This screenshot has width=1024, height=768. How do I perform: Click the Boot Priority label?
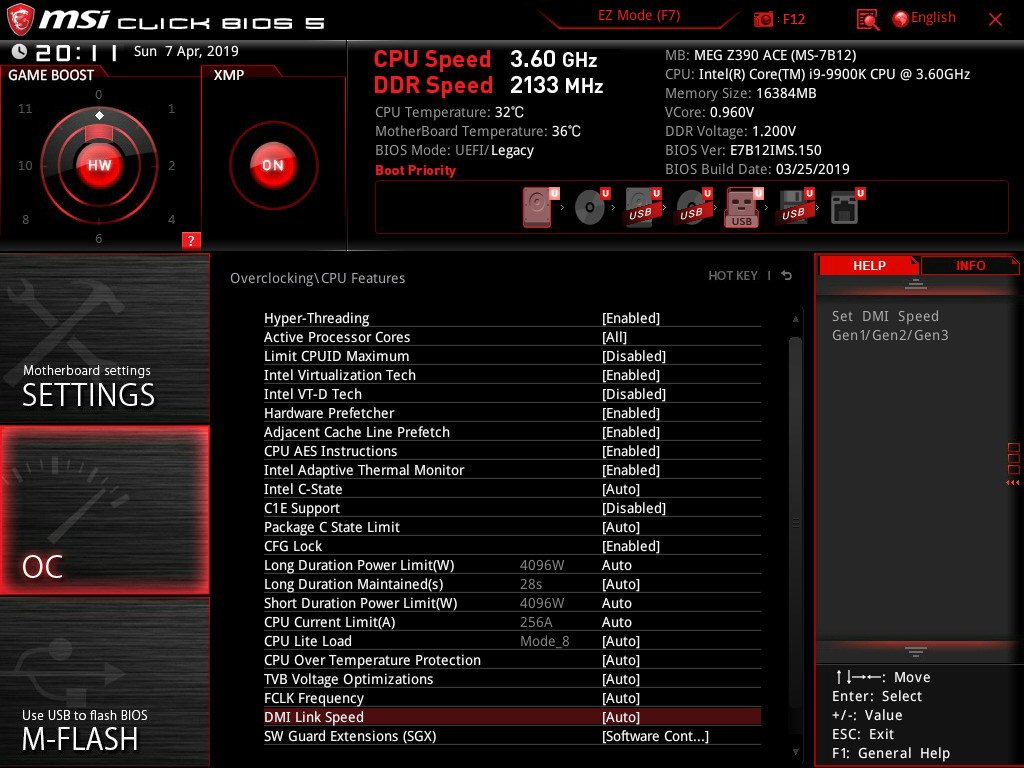[415, 170]
